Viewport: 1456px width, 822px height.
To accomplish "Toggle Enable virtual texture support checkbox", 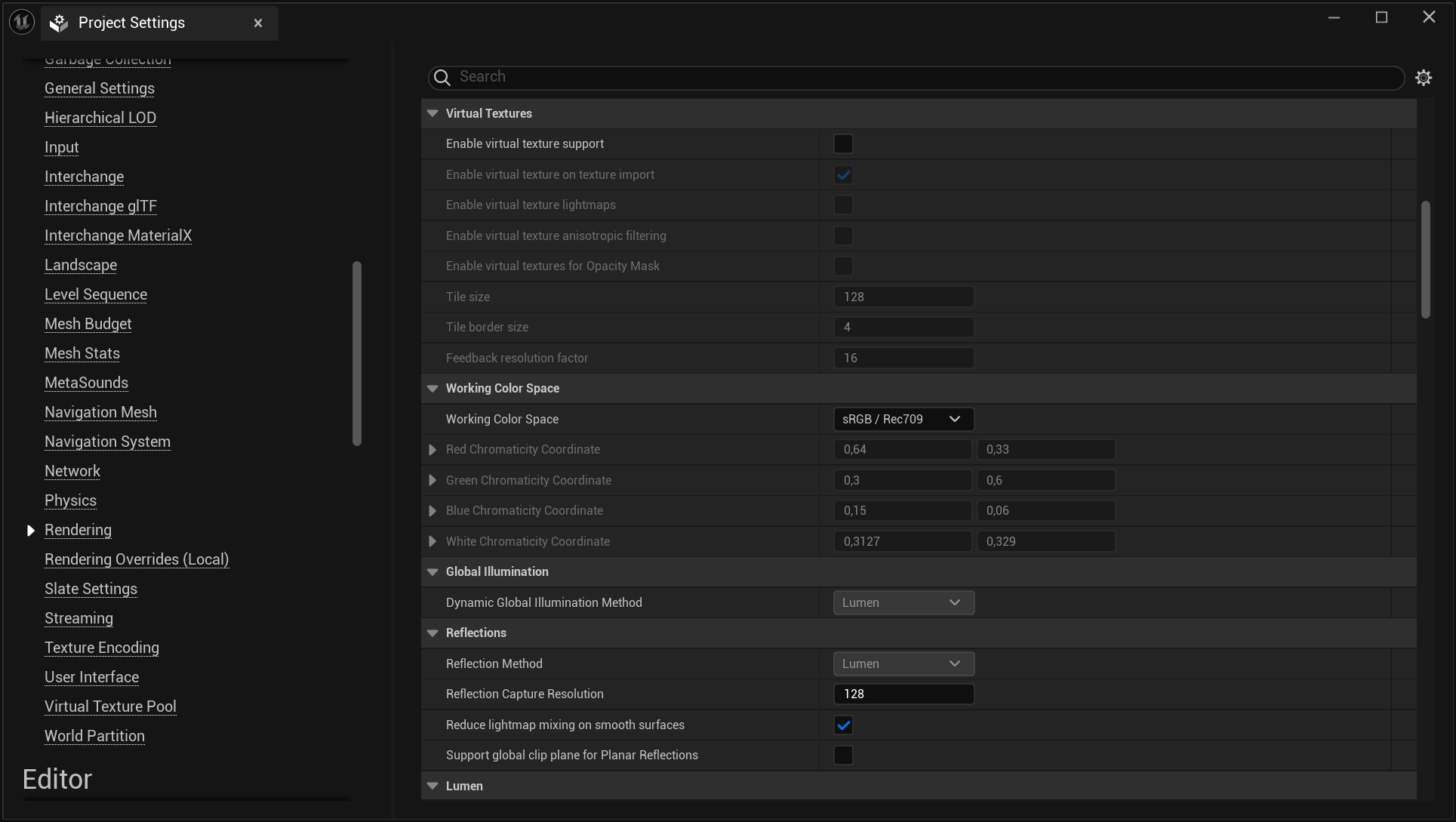I will click(x=843, y=143).
